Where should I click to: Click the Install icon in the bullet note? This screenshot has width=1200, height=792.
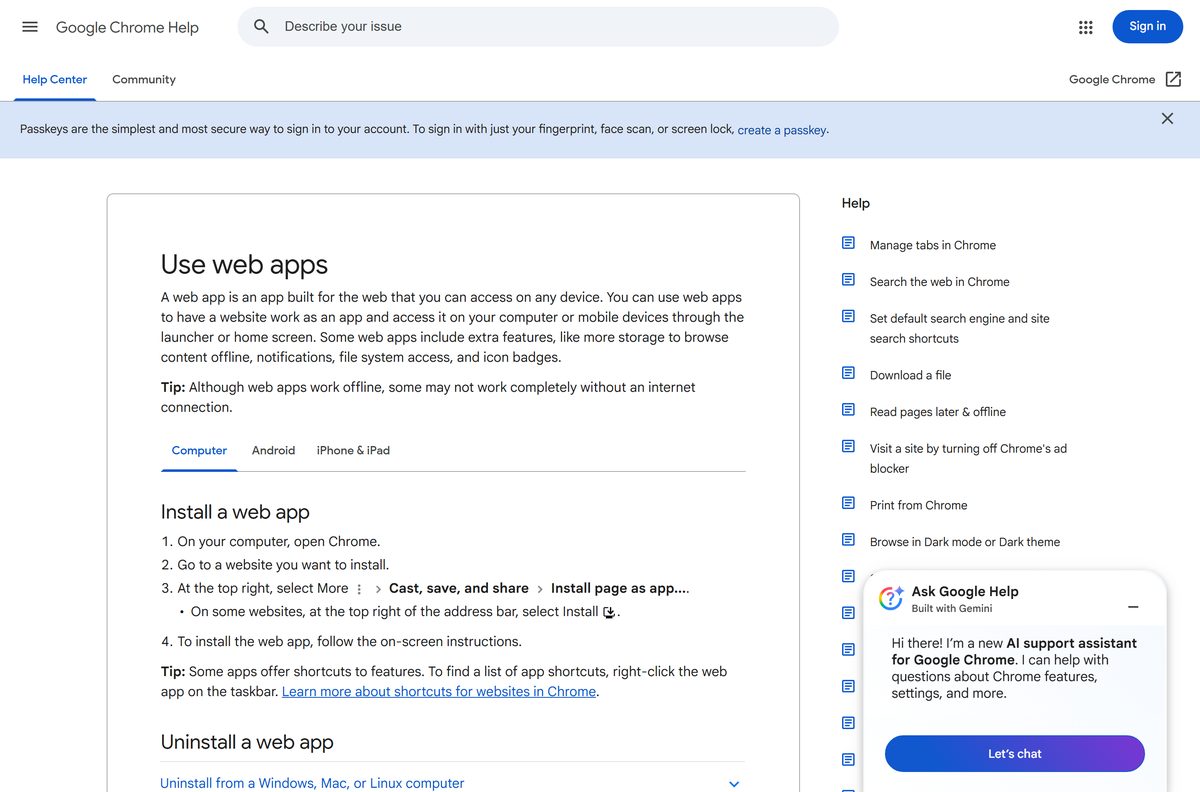click(x=609, y=612)
